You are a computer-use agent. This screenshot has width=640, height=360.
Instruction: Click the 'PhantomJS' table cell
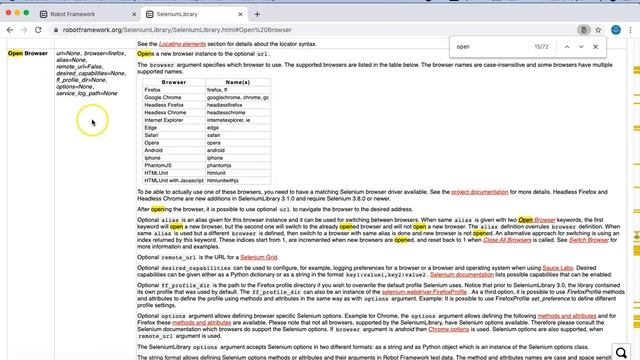click(174, 165)
